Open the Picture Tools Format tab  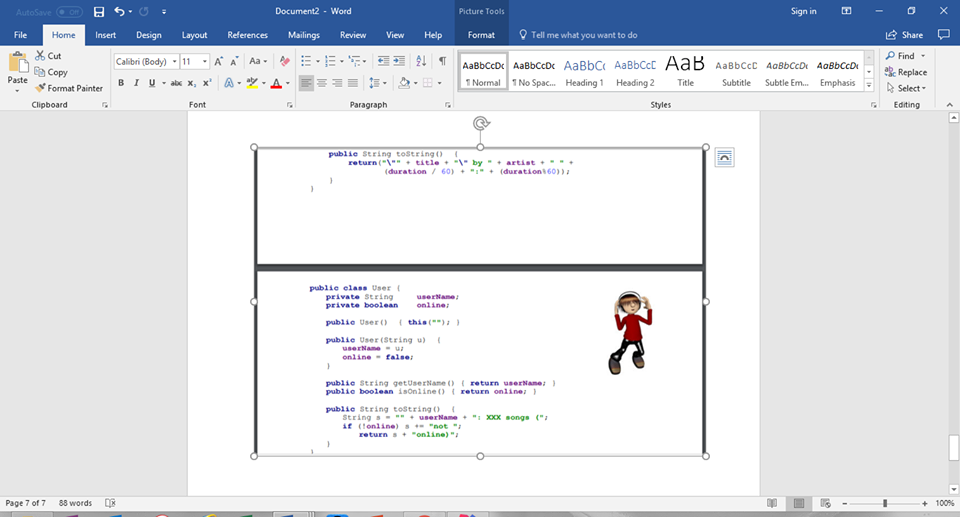[x=481, y=35]
